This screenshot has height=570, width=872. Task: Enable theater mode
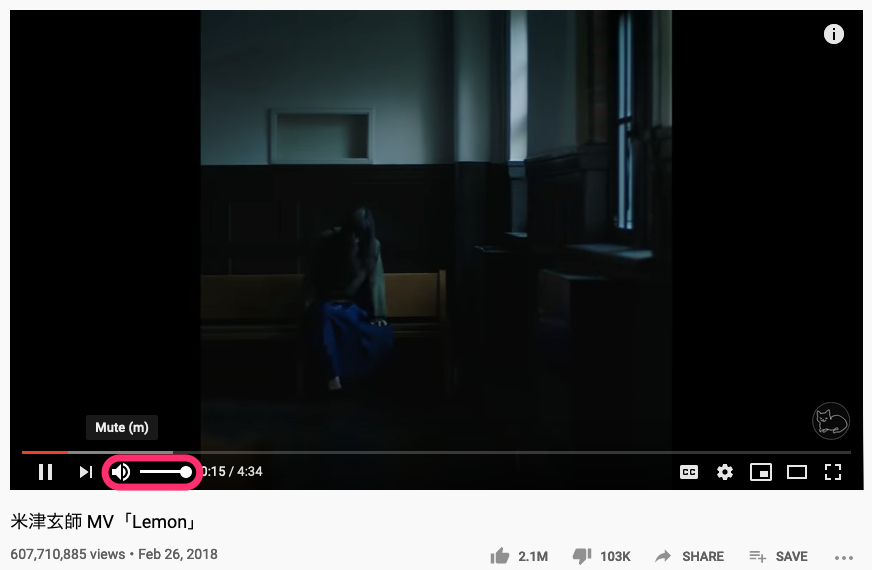coord(797,472)
